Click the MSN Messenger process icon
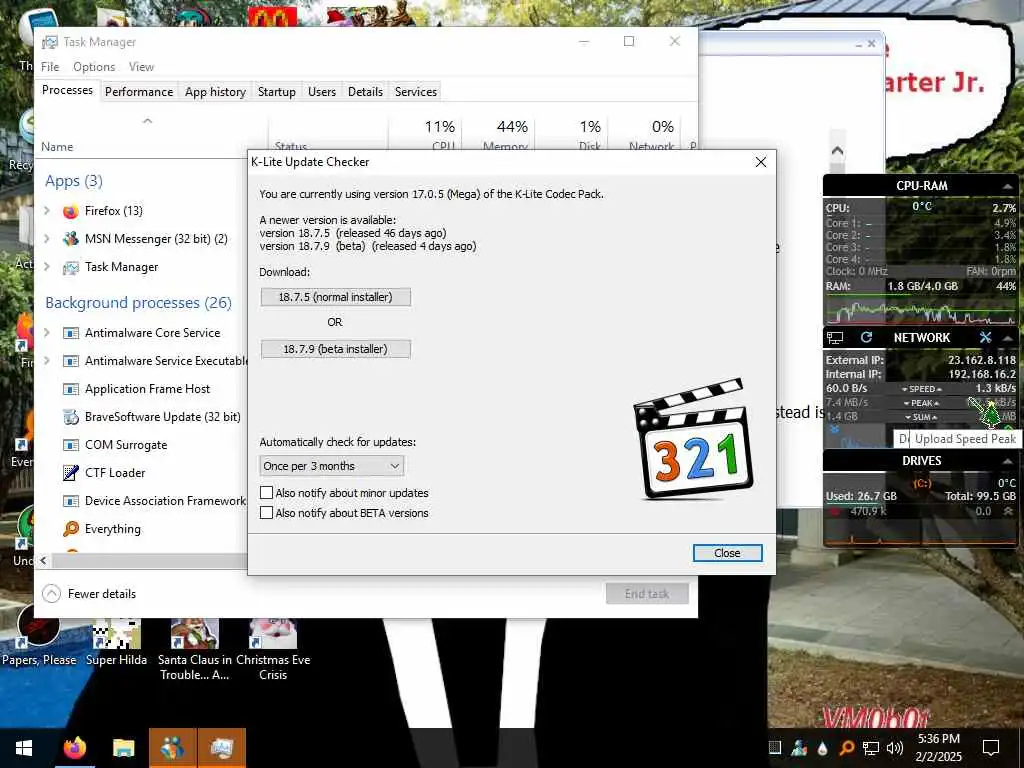1024x768 pixels. click(71, 239)
